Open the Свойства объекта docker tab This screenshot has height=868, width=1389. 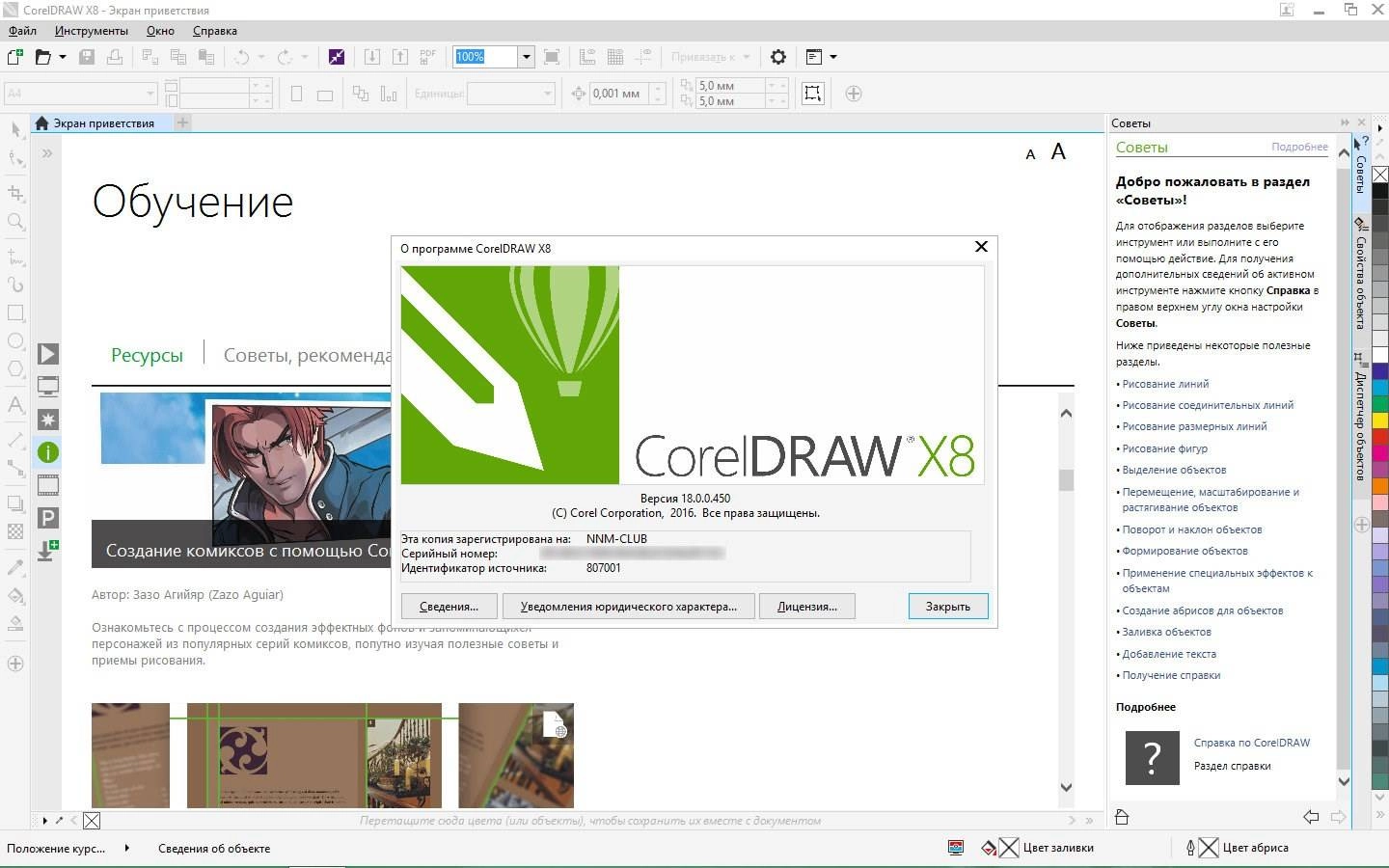point(1360,273)
